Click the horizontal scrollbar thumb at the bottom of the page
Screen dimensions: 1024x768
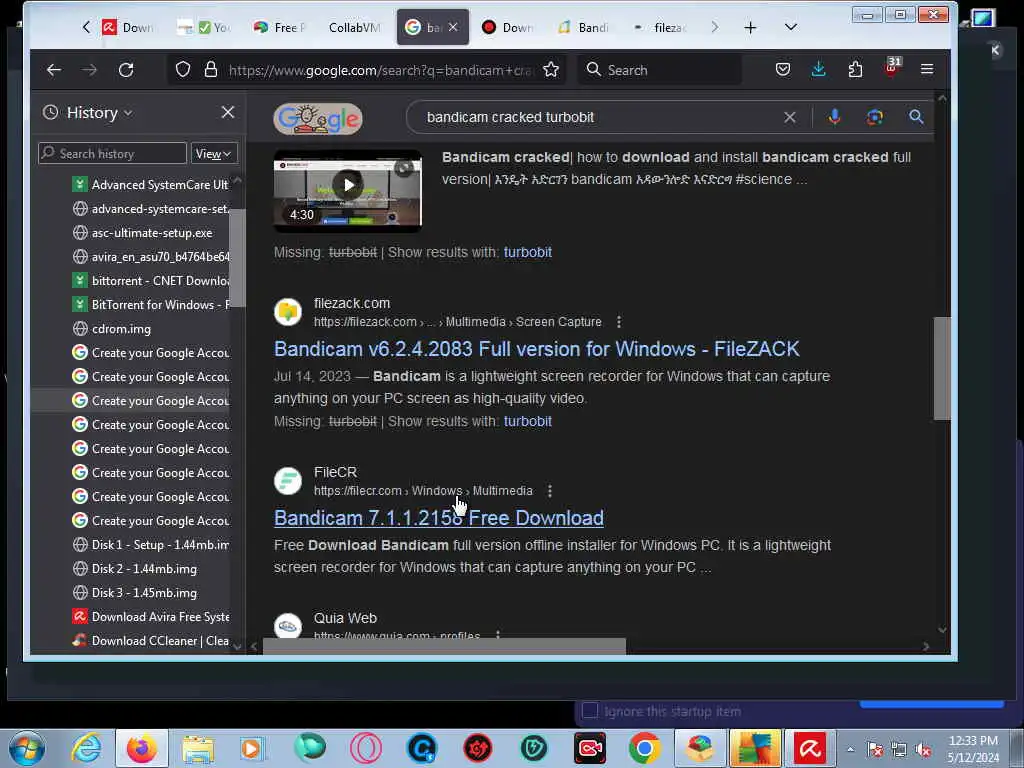coord(444,647)
